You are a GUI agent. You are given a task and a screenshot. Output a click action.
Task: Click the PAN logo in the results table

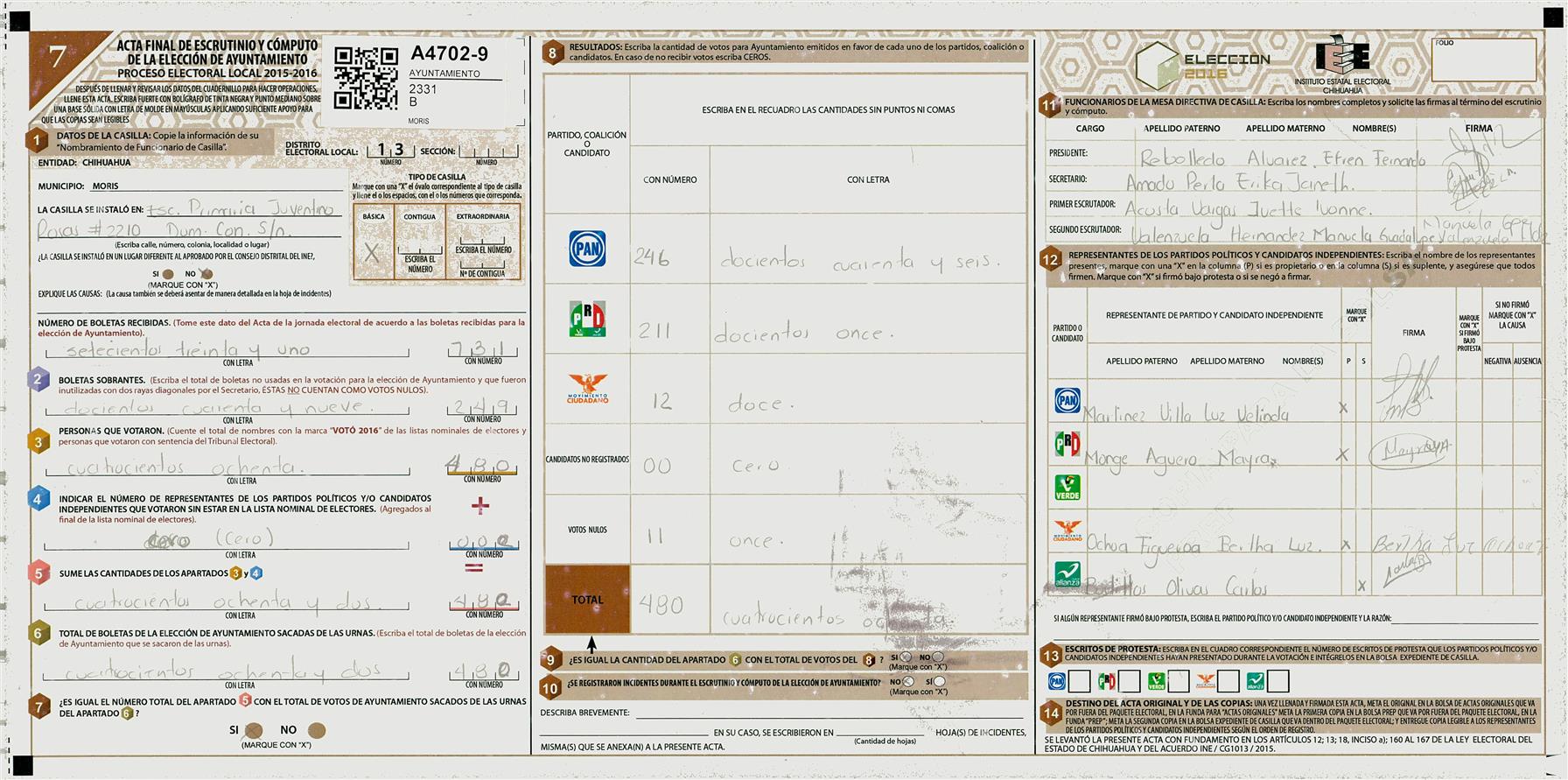coord(587,249)
